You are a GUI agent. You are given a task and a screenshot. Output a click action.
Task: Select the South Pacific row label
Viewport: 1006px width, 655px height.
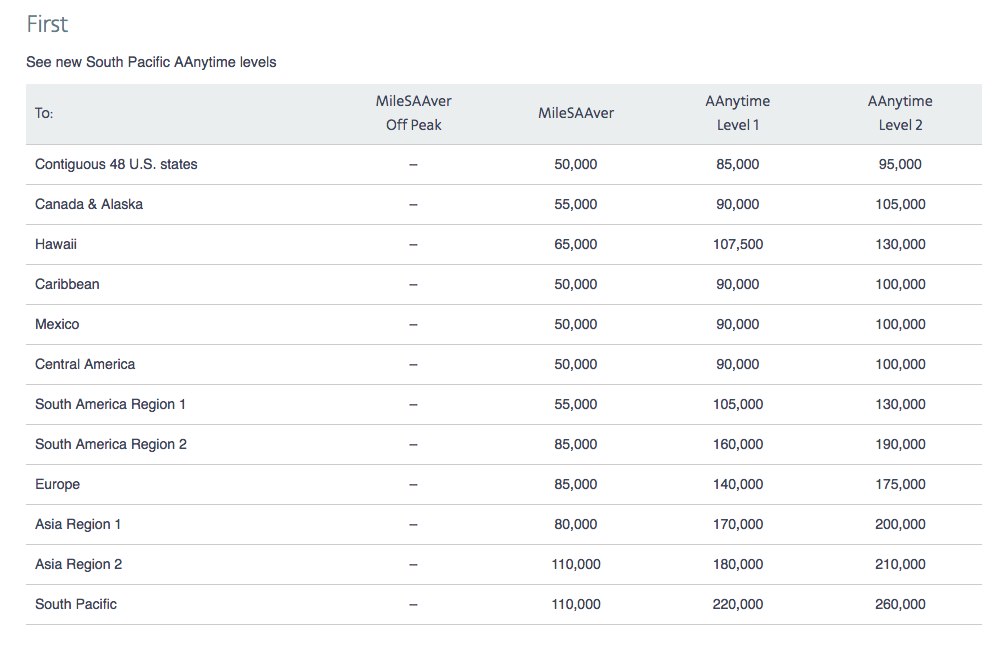(76, 604)
